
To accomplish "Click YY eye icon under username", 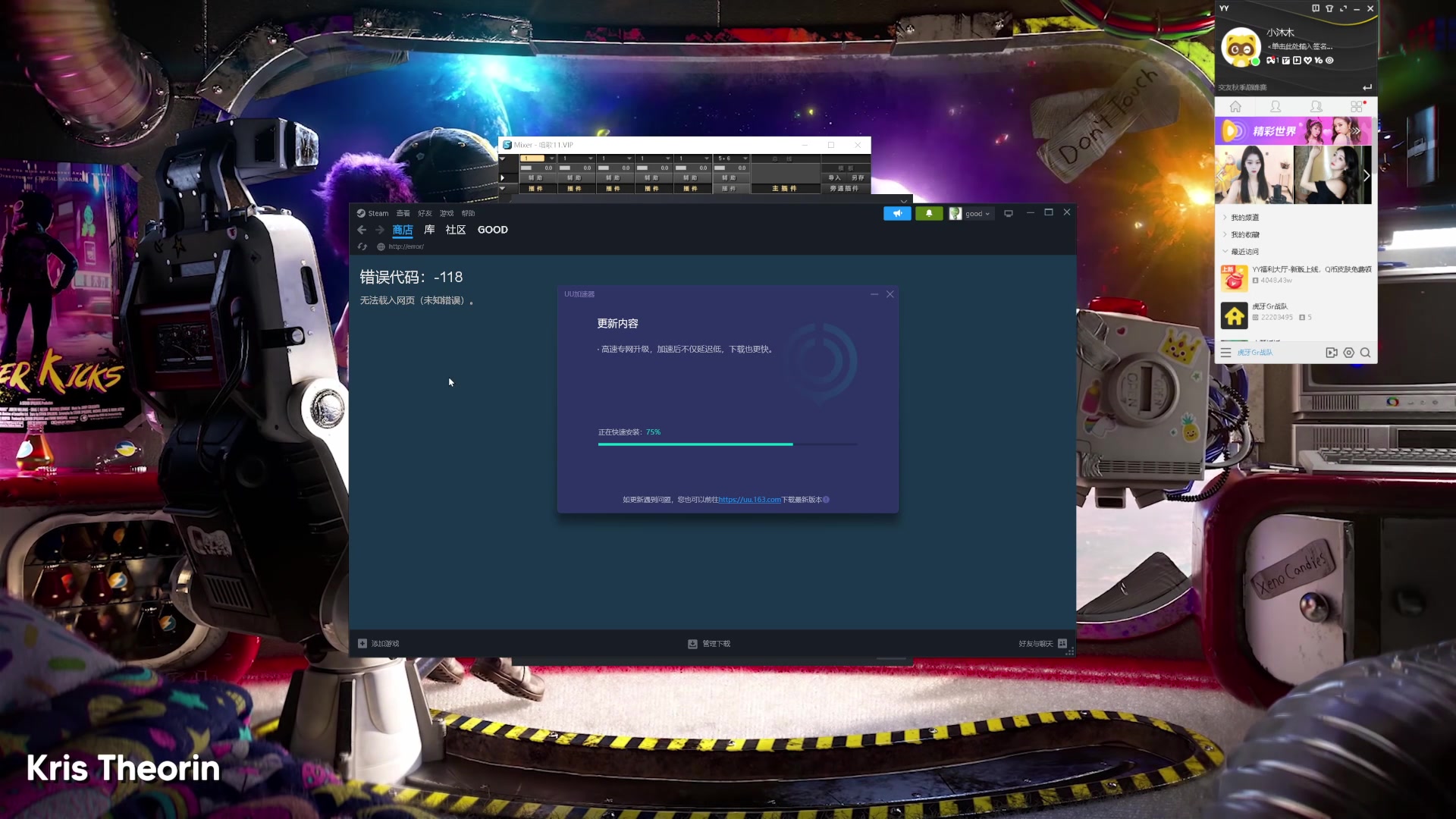I will (1329, 61).
